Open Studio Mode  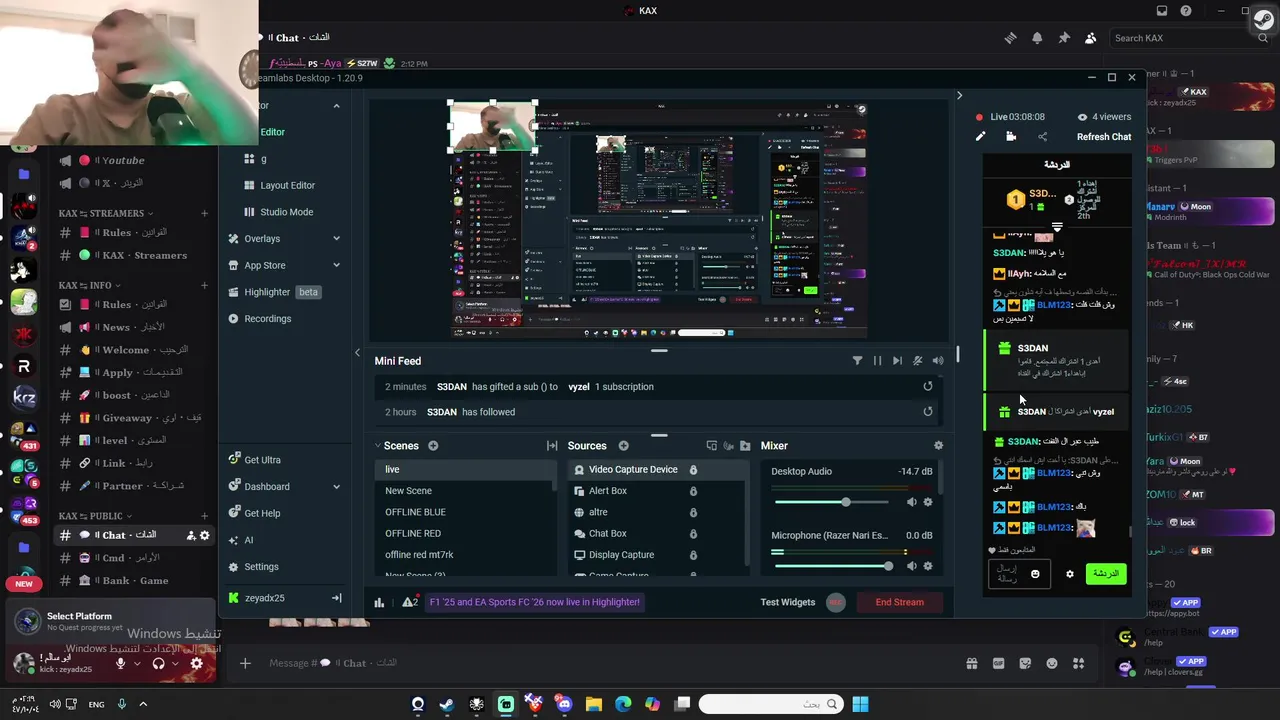(x=279, y=212)
